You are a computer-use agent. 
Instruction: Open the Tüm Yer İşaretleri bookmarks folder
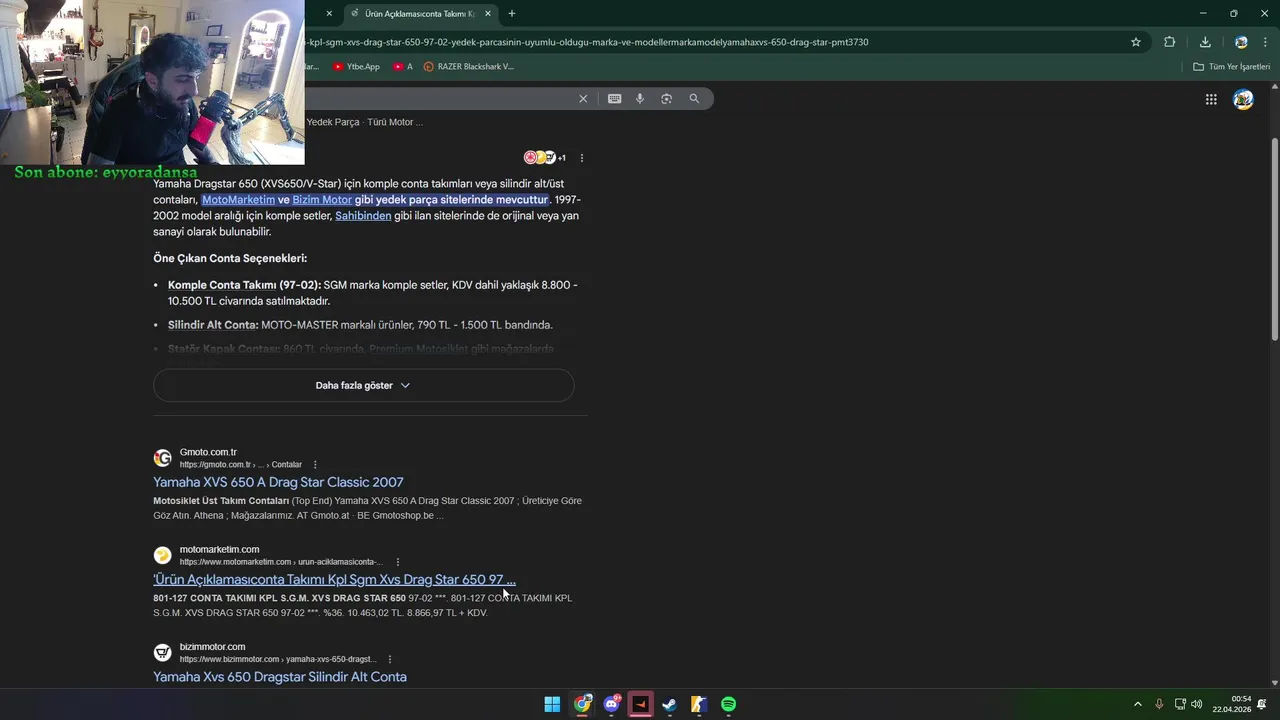1231,66
